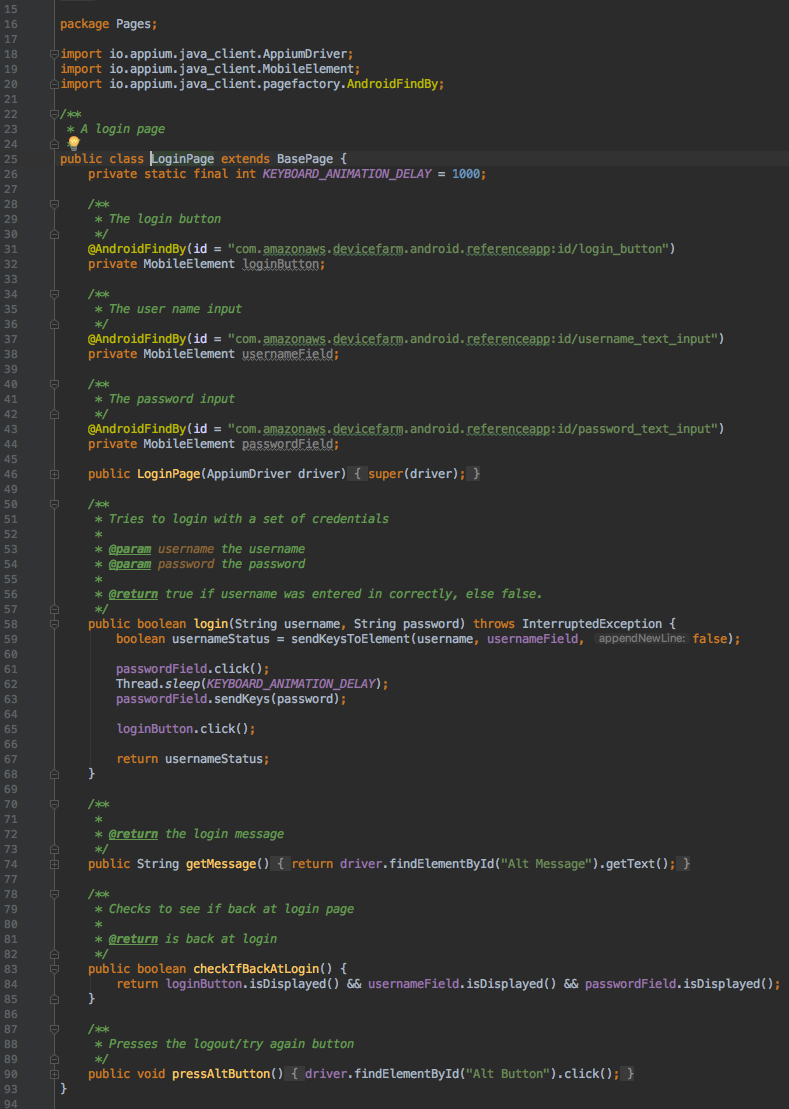This screenshot has width=789, height=1109.
Task: Click '@param username' Javadoc tag on line 53
Action: coord(161,549)
